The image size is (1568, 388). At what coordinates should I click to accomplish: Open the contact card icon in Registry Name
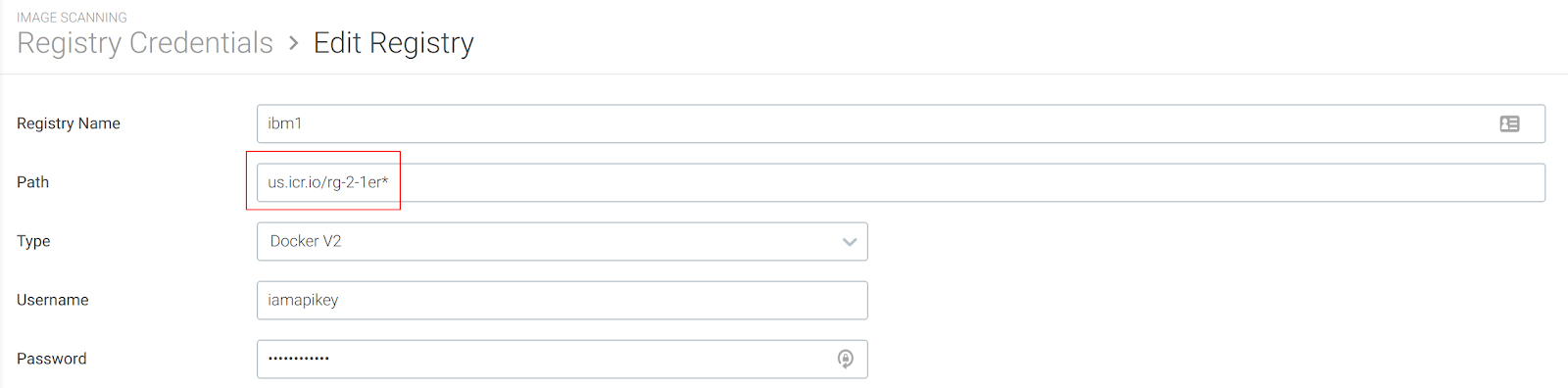pos(1509,123)
